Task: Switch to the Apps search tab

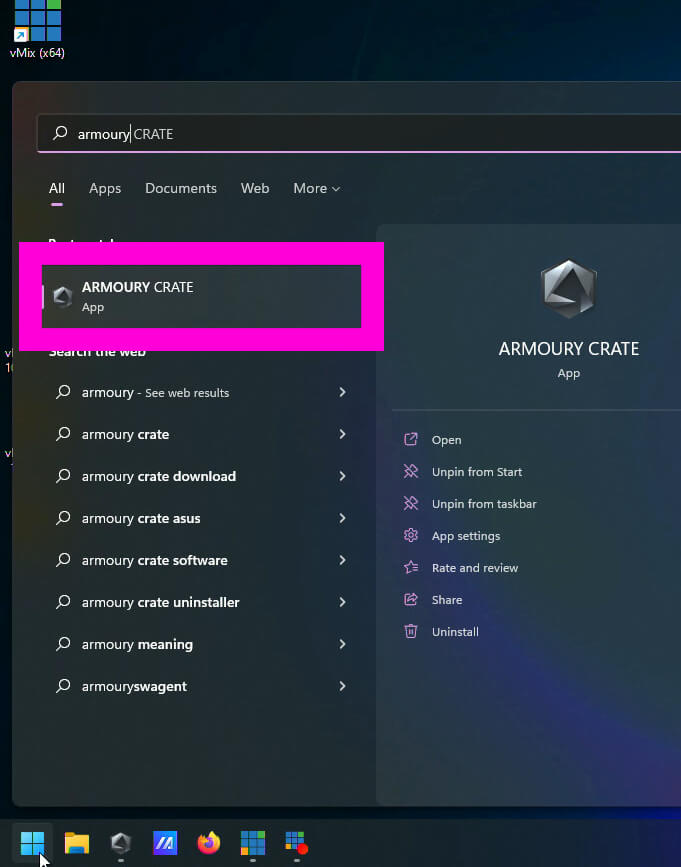Action: [x=105, y=188]
